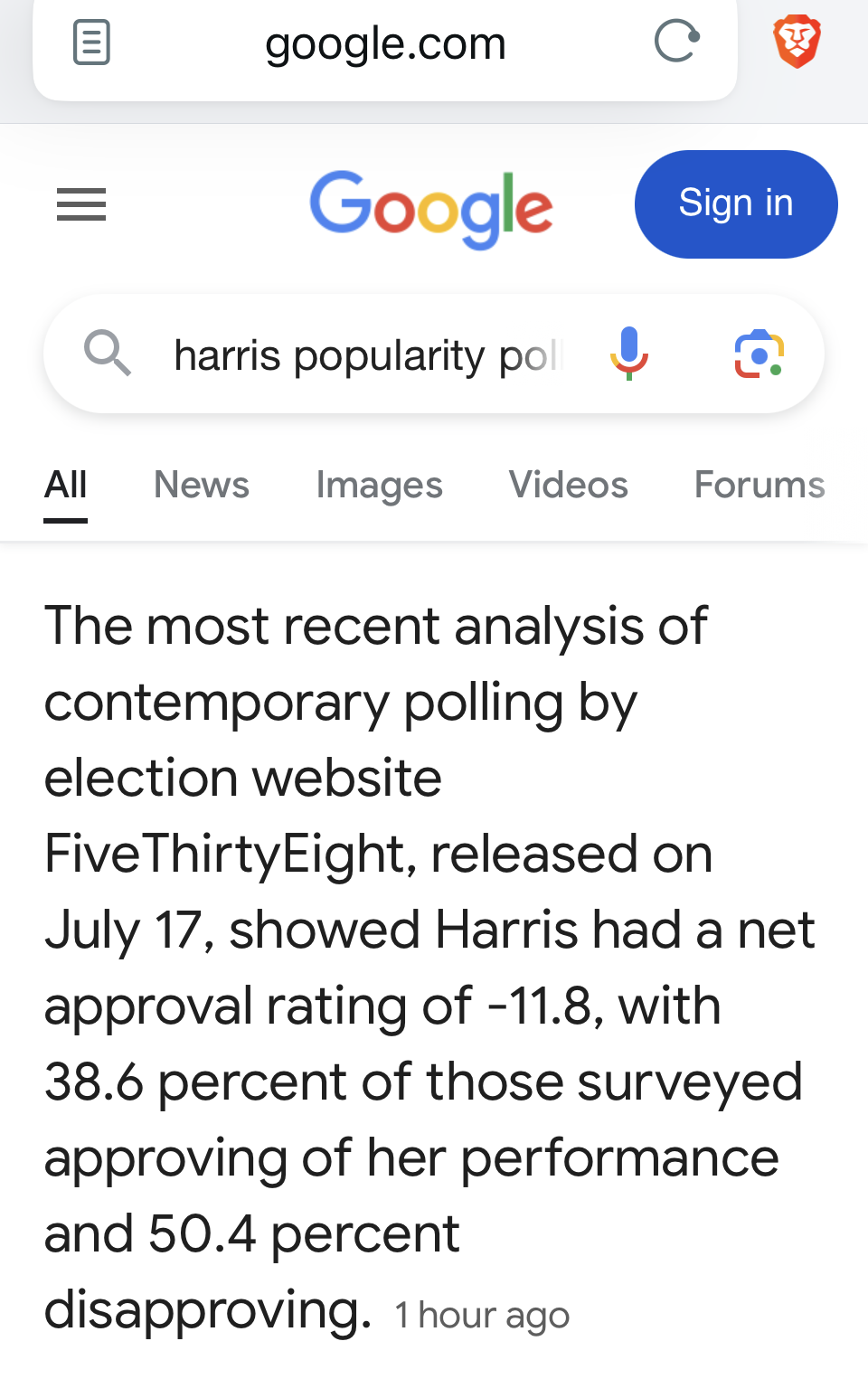The height and width of the screenshot is (1379, 868).
Task: Open the Videos results tab
Action: point(568,486)
